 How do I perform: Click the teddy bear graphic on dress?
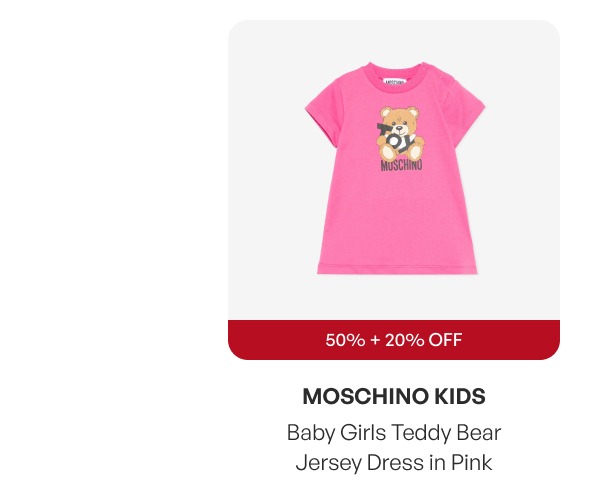pos(401,132)
